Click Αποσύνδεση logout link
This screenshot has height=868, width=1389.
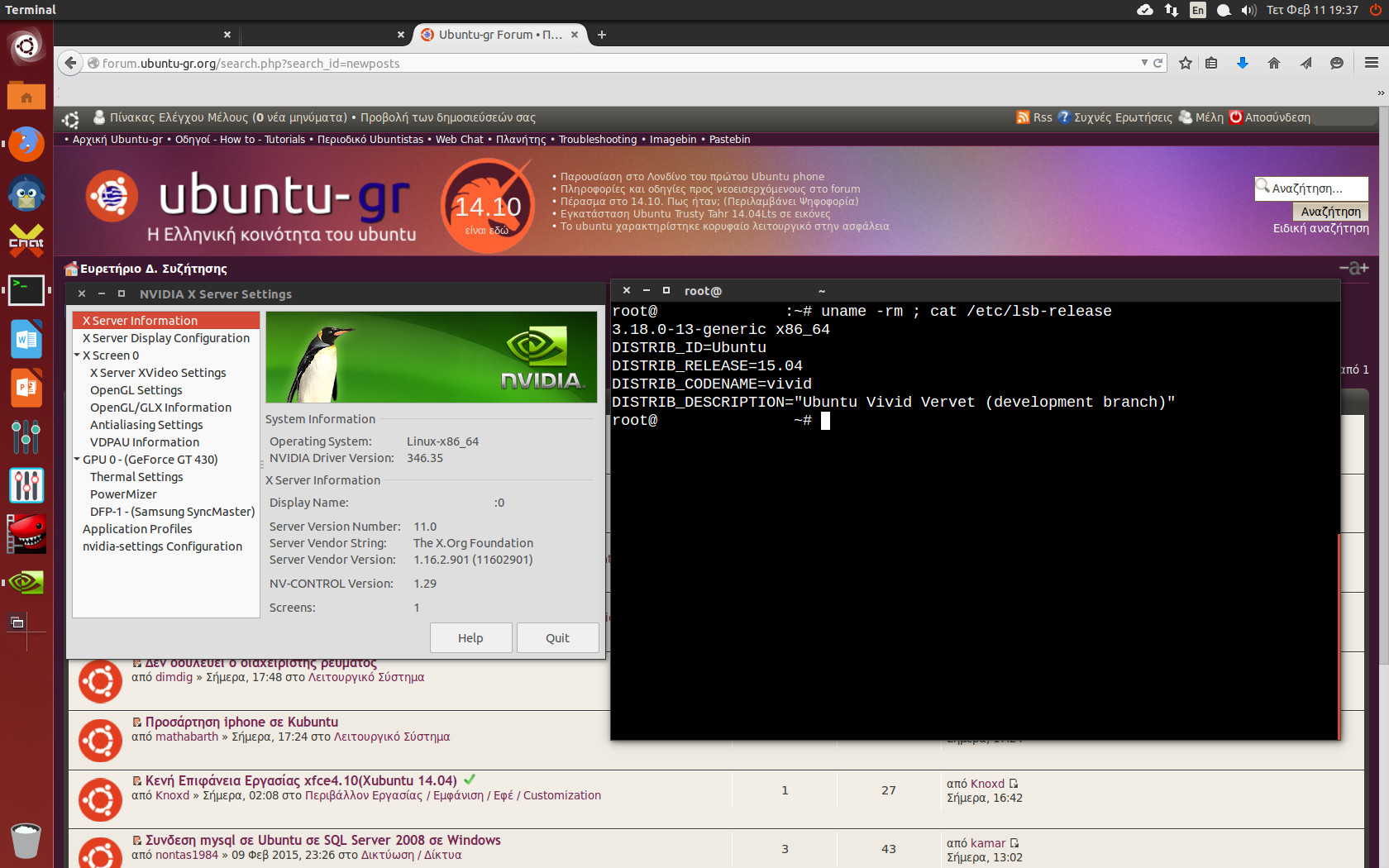(x=1270, y=117)
